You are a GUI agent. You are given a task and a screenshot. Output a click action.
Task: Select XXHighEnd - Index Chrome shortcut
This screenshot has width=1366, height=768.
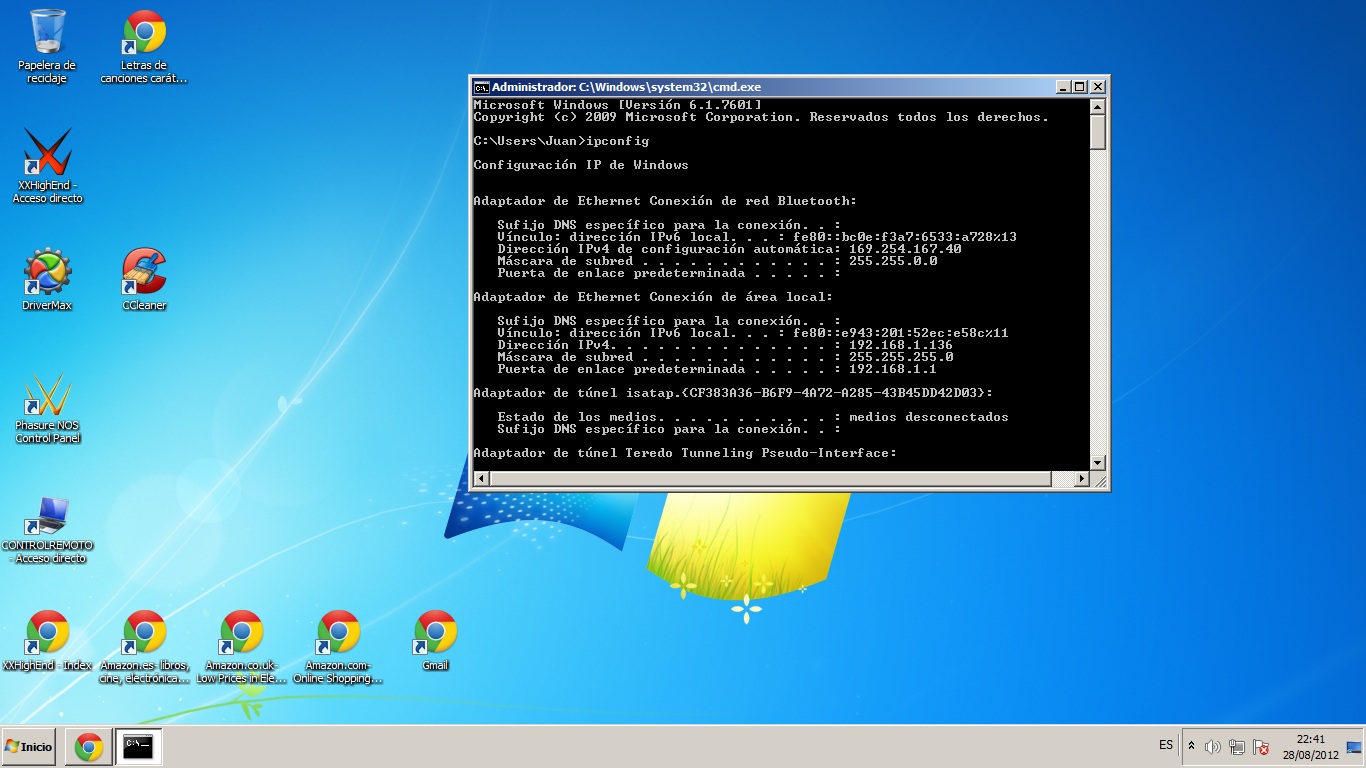click(47, 641)
